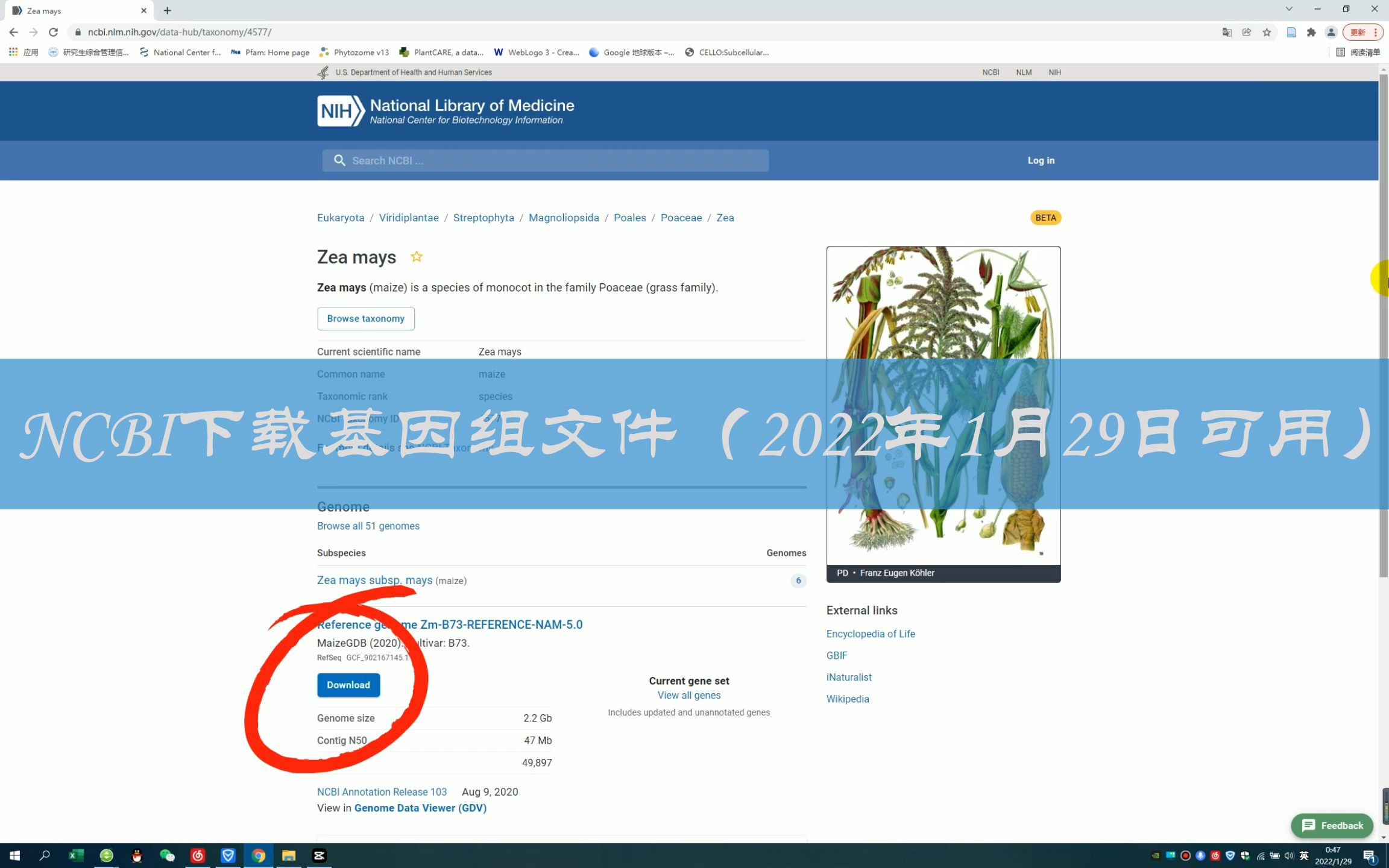Screen dimensions: 1389x868
Task: Click the genomes count badge 6
Action: [x=798, y=580]
